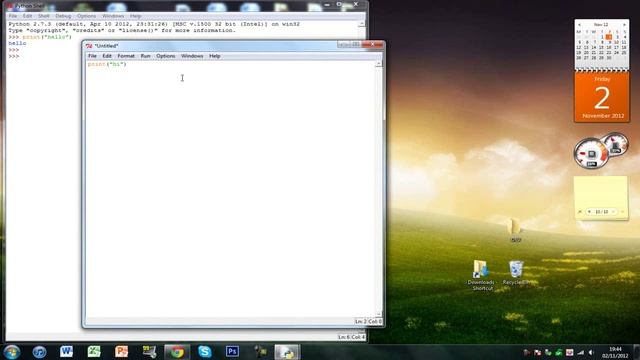Open File menu in Untitled editor window
This screenshot has width=640, height=360.
[x=92, y=56]
